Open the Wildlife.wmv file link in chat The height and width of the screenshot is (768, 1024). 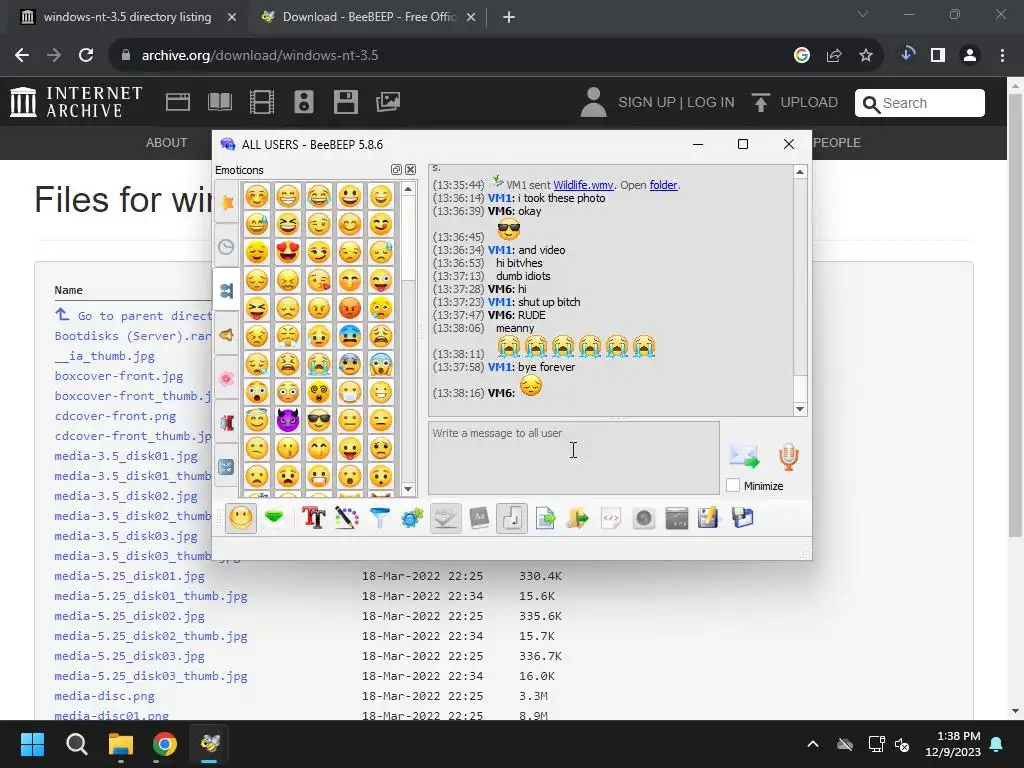(583, 185)
